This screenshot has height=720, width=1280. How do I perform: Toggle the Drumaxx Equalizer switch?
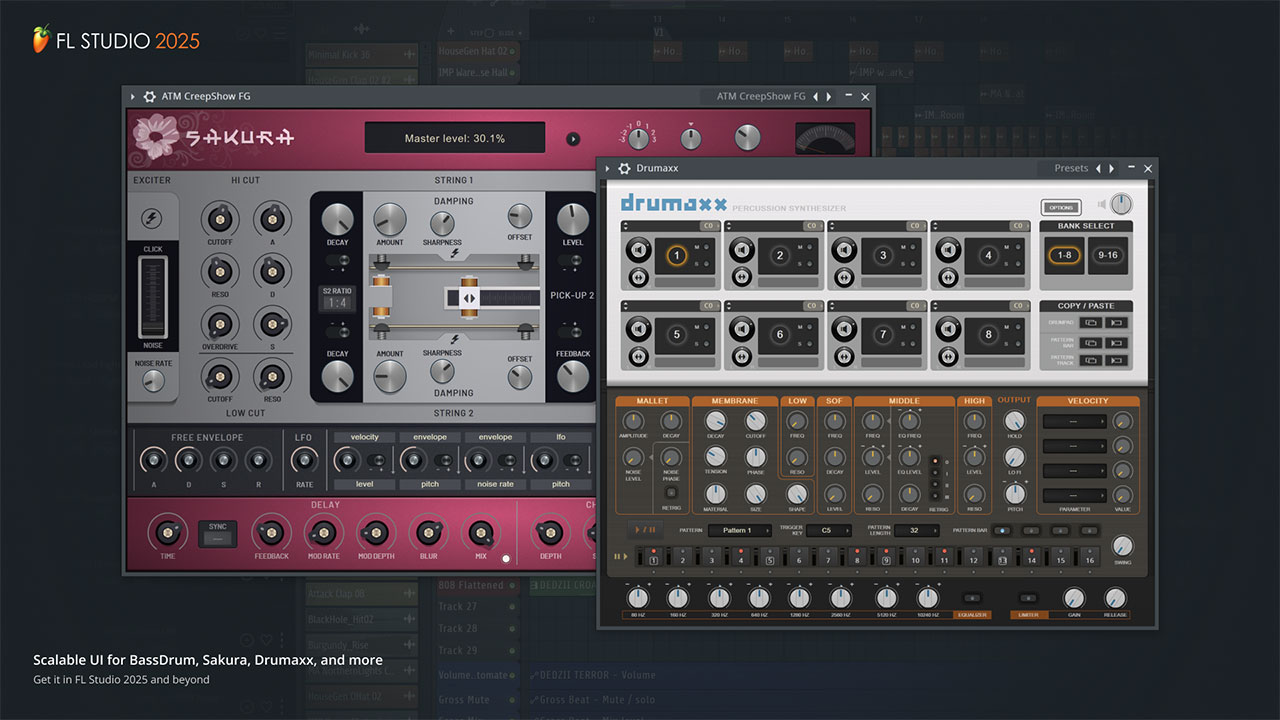point(971,598)
